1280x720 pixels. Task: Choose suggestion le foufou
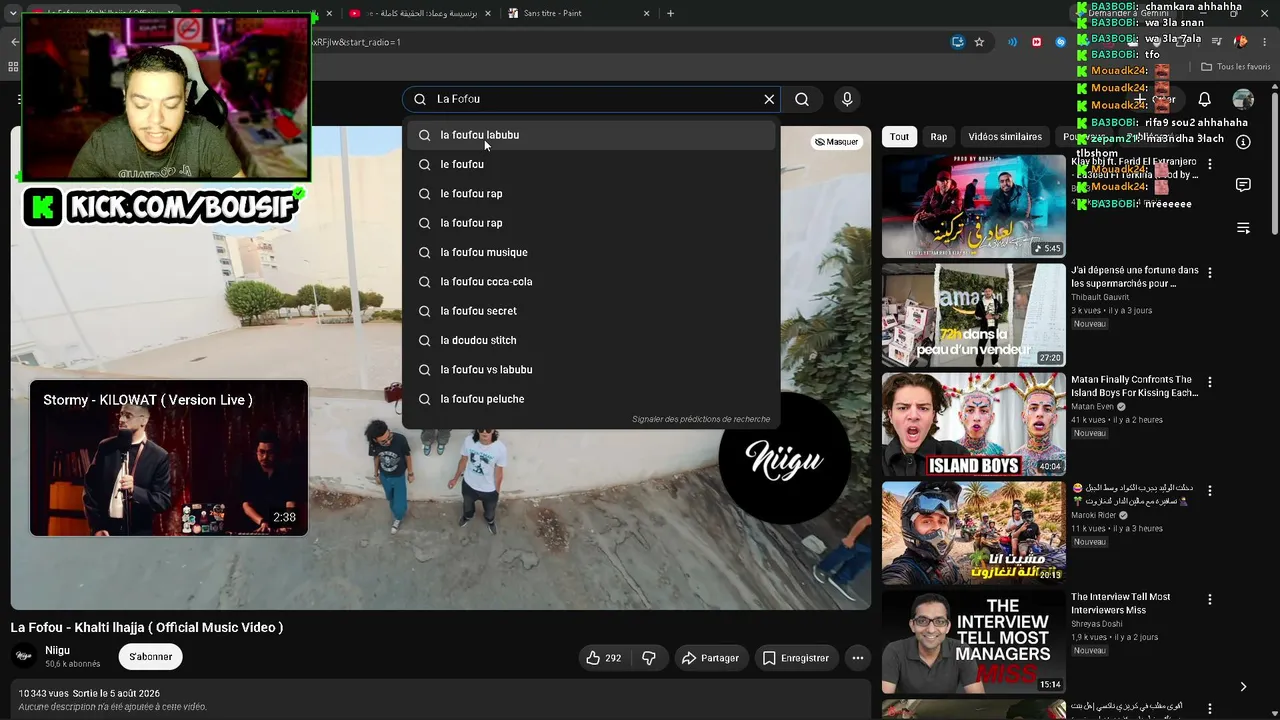[x=590, y=164]
